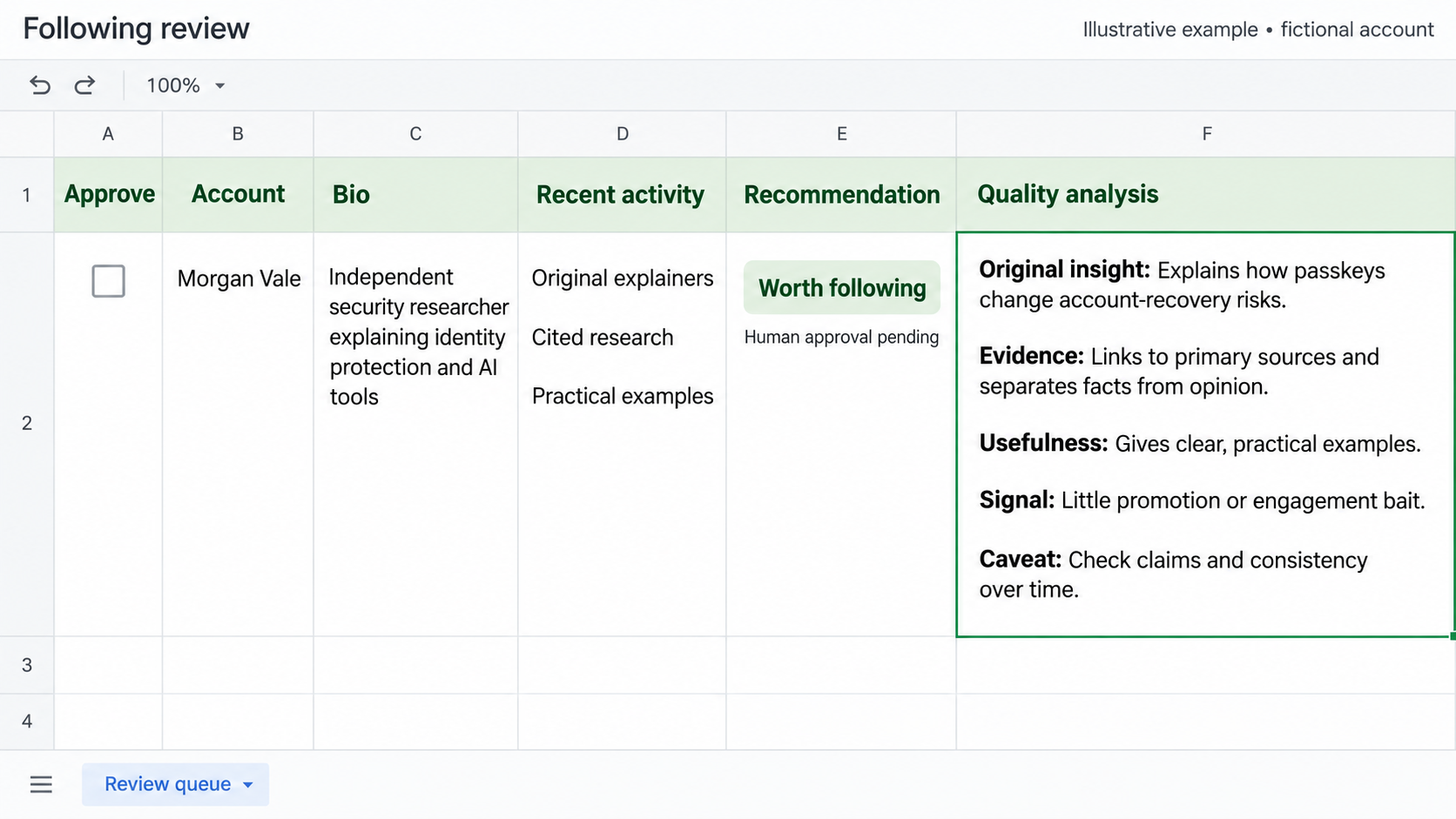The width and height of the screenshot is (1456, 819).
Task: Click the Account header cell
Action: point(238,195)
